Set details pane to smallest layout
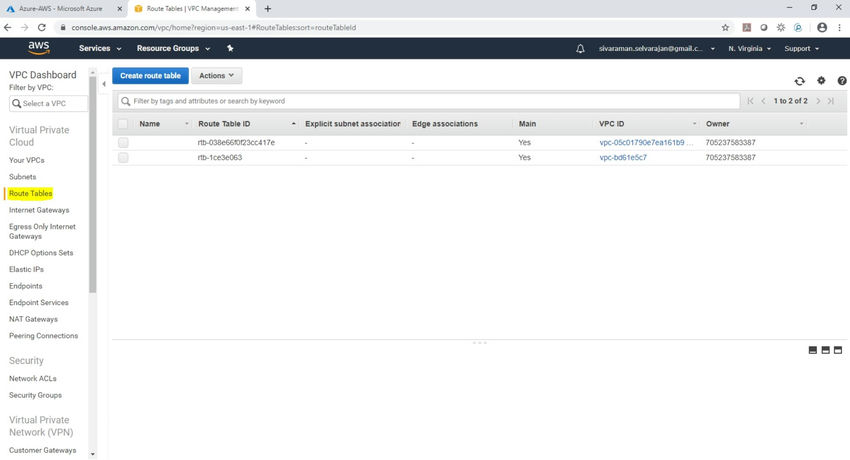Image resolution: width=850 pixels, height=460 pixels. 813,350
